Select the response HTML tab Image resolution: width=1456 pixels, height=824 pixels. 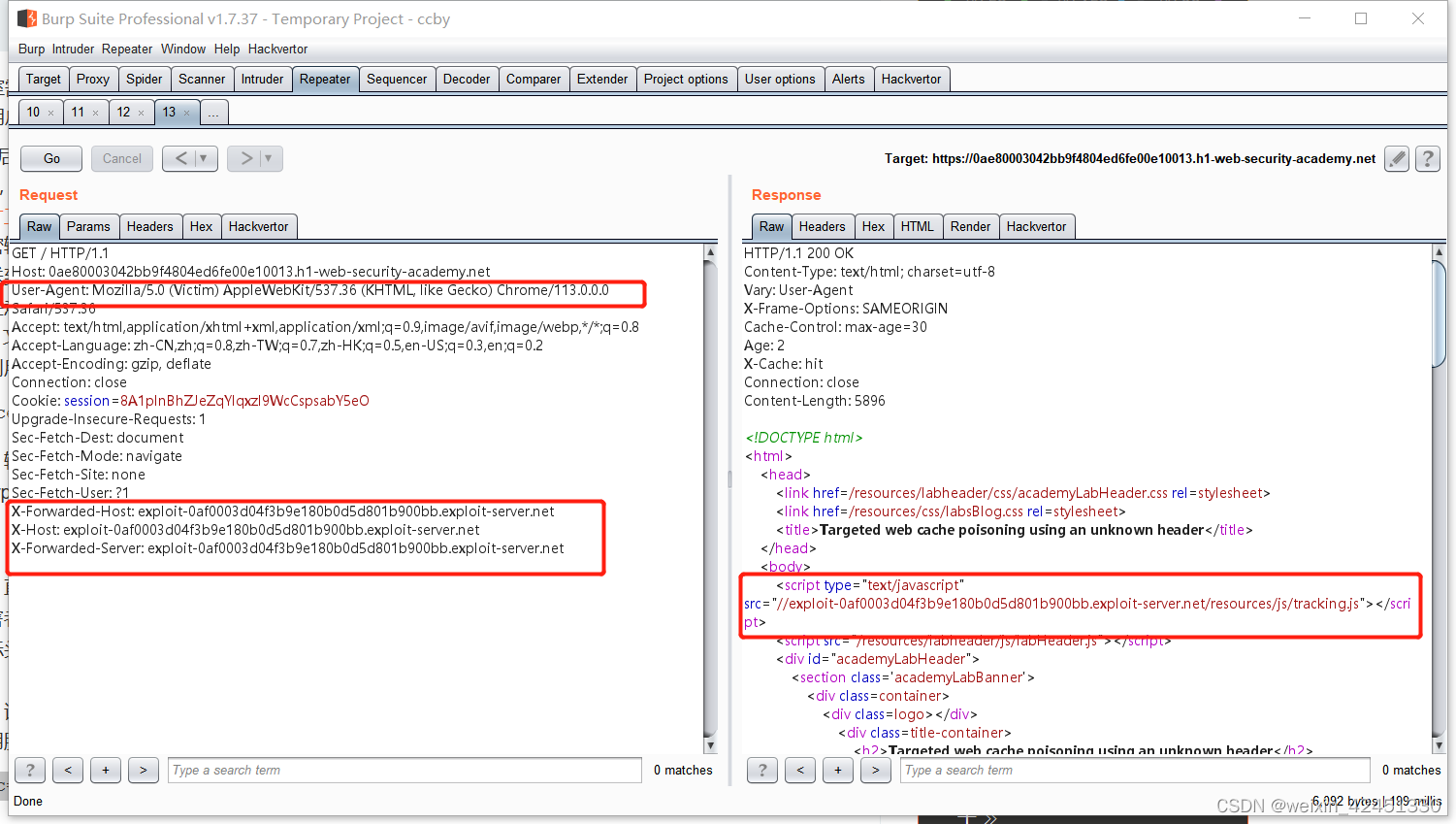[918, 226]
